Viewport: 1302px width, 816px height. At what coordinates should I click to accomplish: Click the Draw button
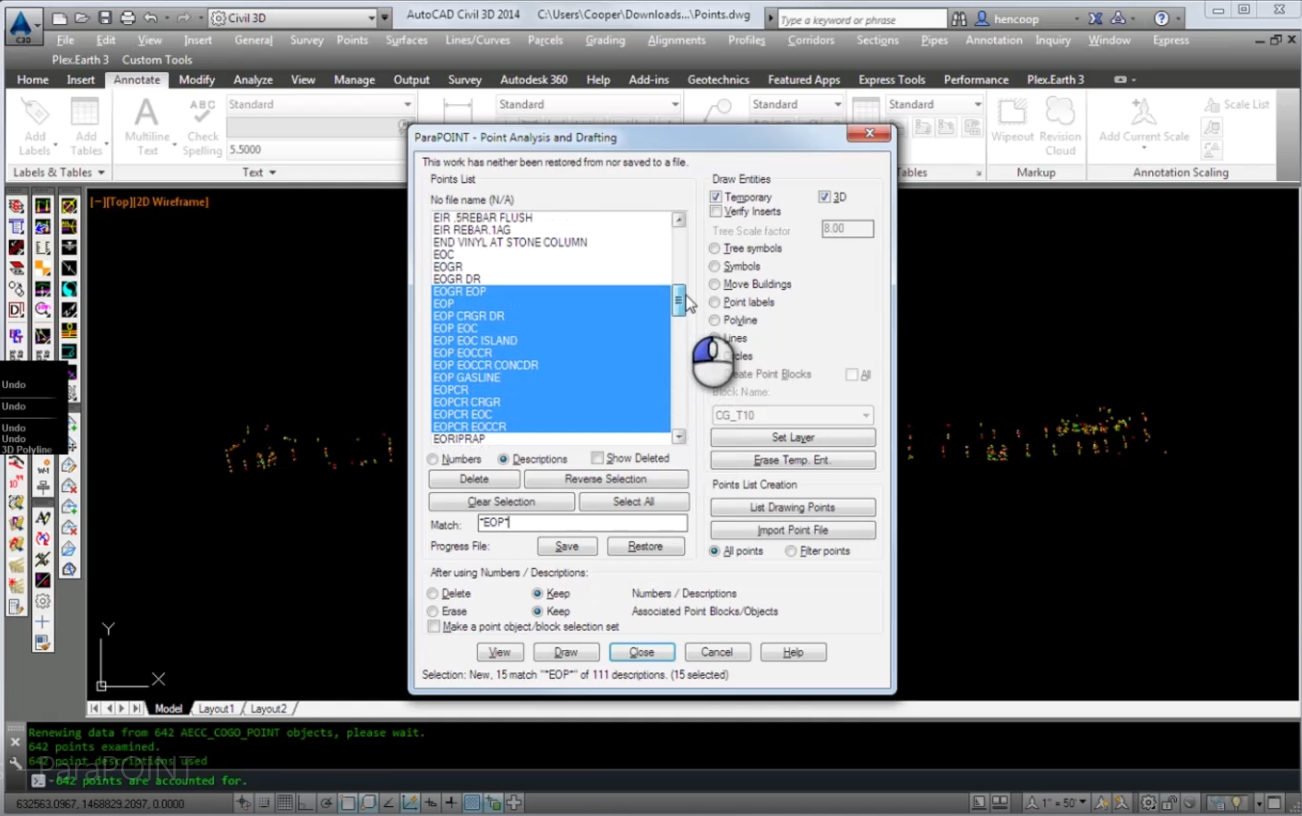[x=566, y=652]
